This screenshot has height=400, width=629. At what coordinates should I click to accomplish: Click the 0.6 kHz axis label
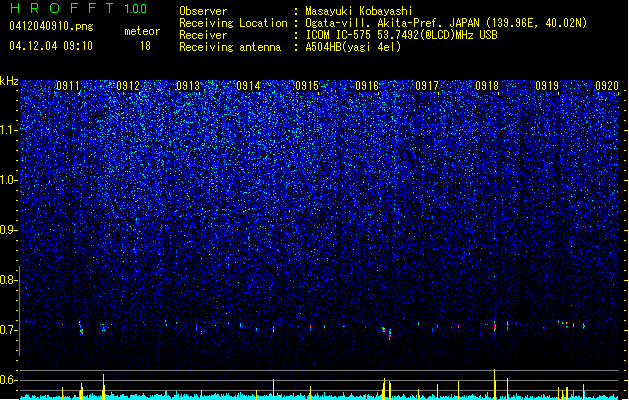[9, 380]
